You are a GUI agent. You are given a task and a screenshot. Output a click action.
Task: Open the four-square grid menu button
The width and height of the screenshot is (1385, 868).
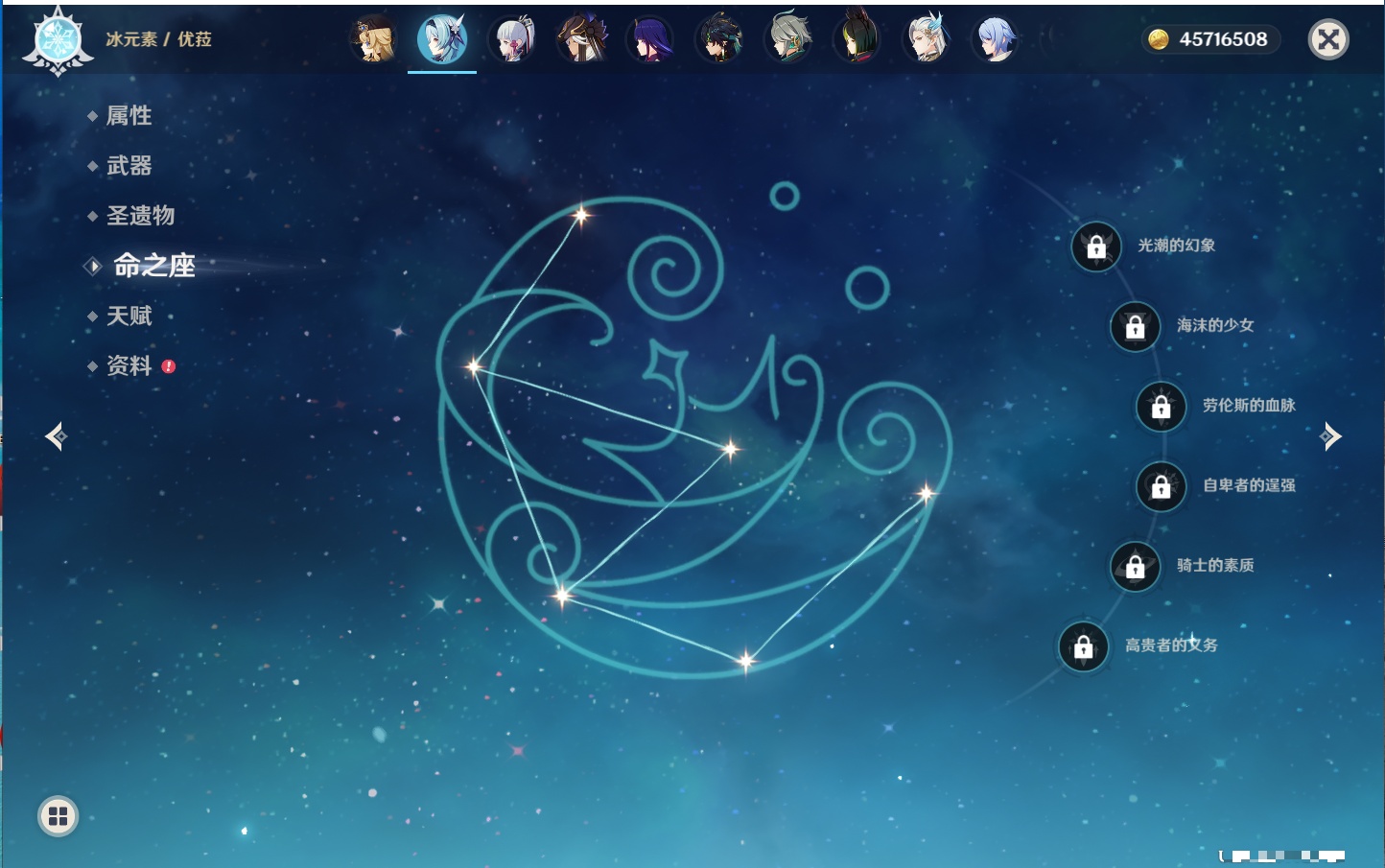tap(58, 816)
